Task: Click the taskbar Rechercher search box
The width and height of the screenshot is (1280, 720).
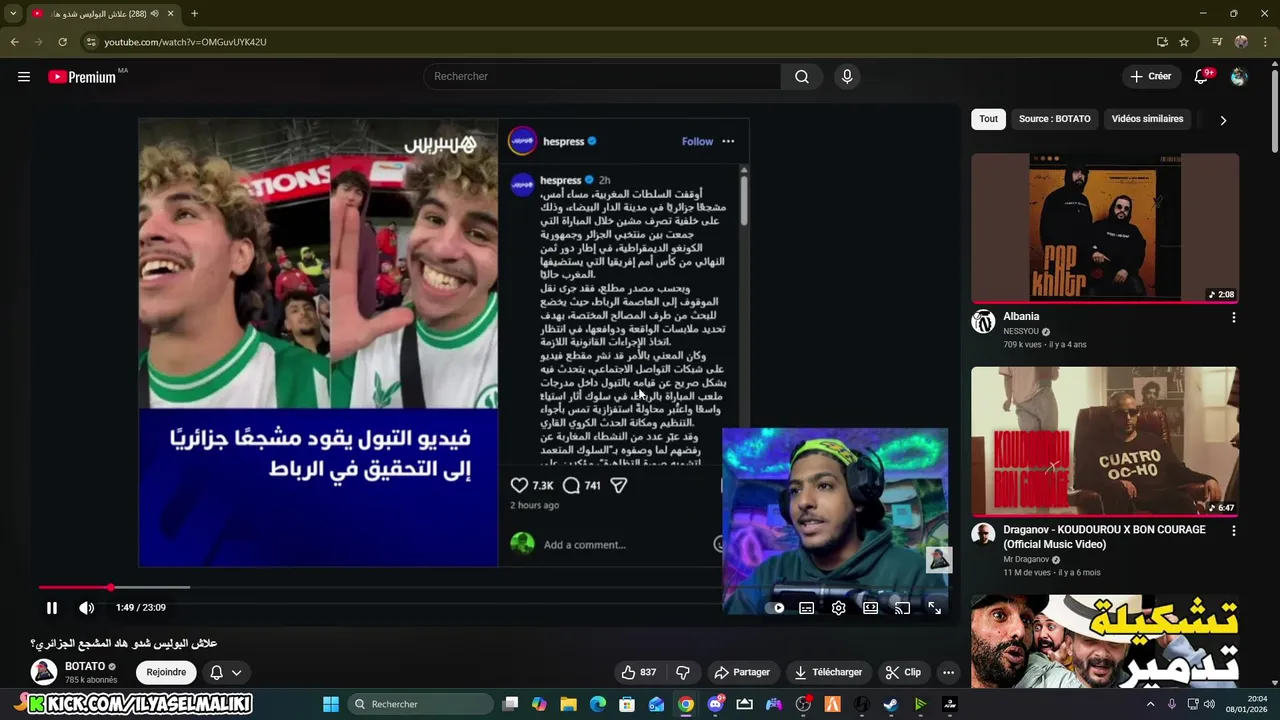Action: [420, 704]
